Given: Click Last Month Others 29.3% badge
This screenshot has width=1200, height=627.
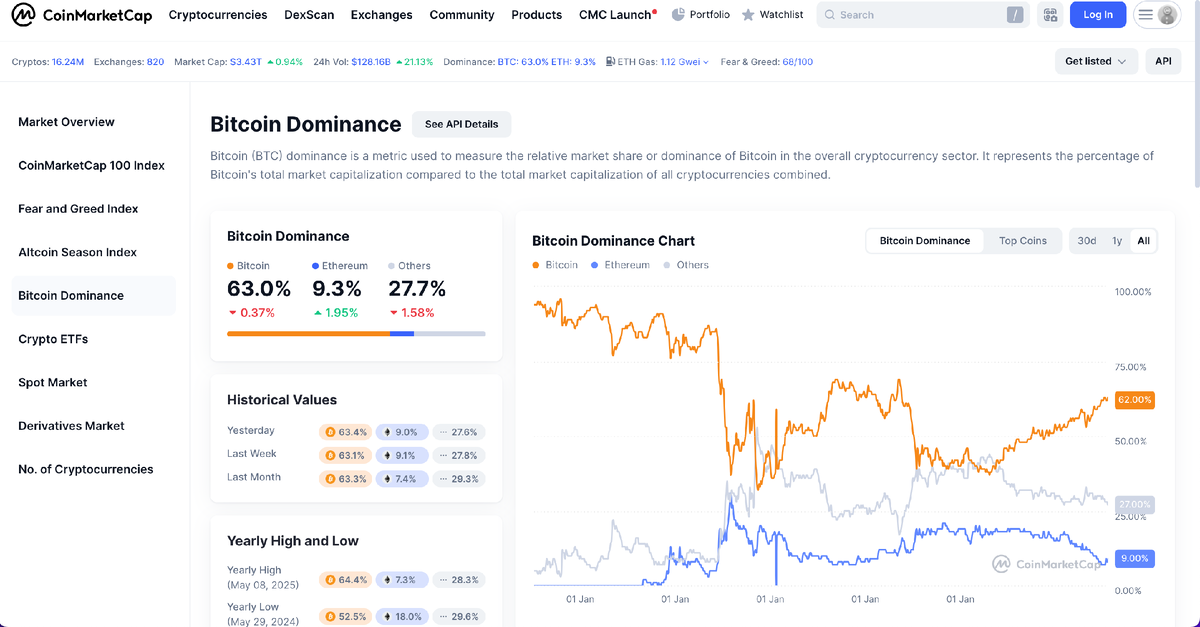Looking at the screenshot, I should point(459,478).
